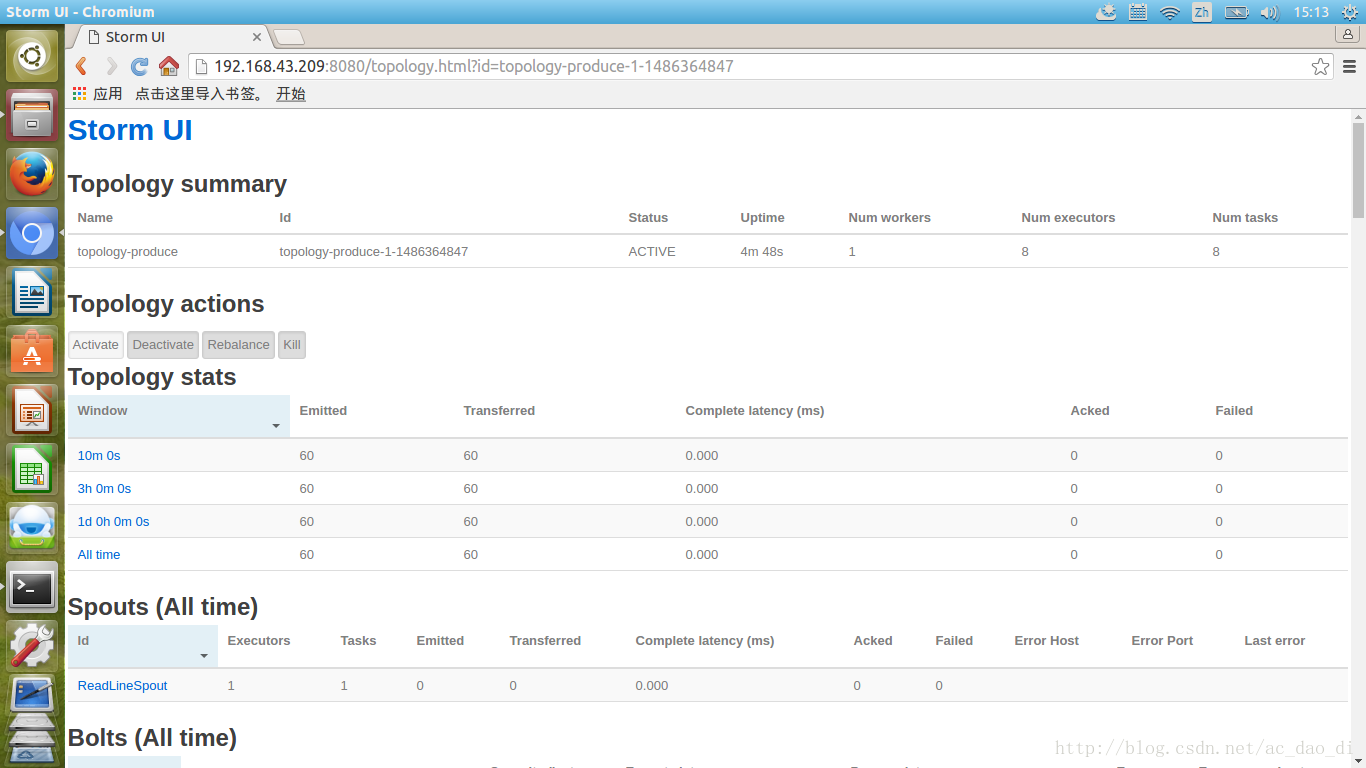Image resolution: width=1366 pixels, height=768 pixels.
Task: Click the Deactivate topology button
Action: pos(163,345)
